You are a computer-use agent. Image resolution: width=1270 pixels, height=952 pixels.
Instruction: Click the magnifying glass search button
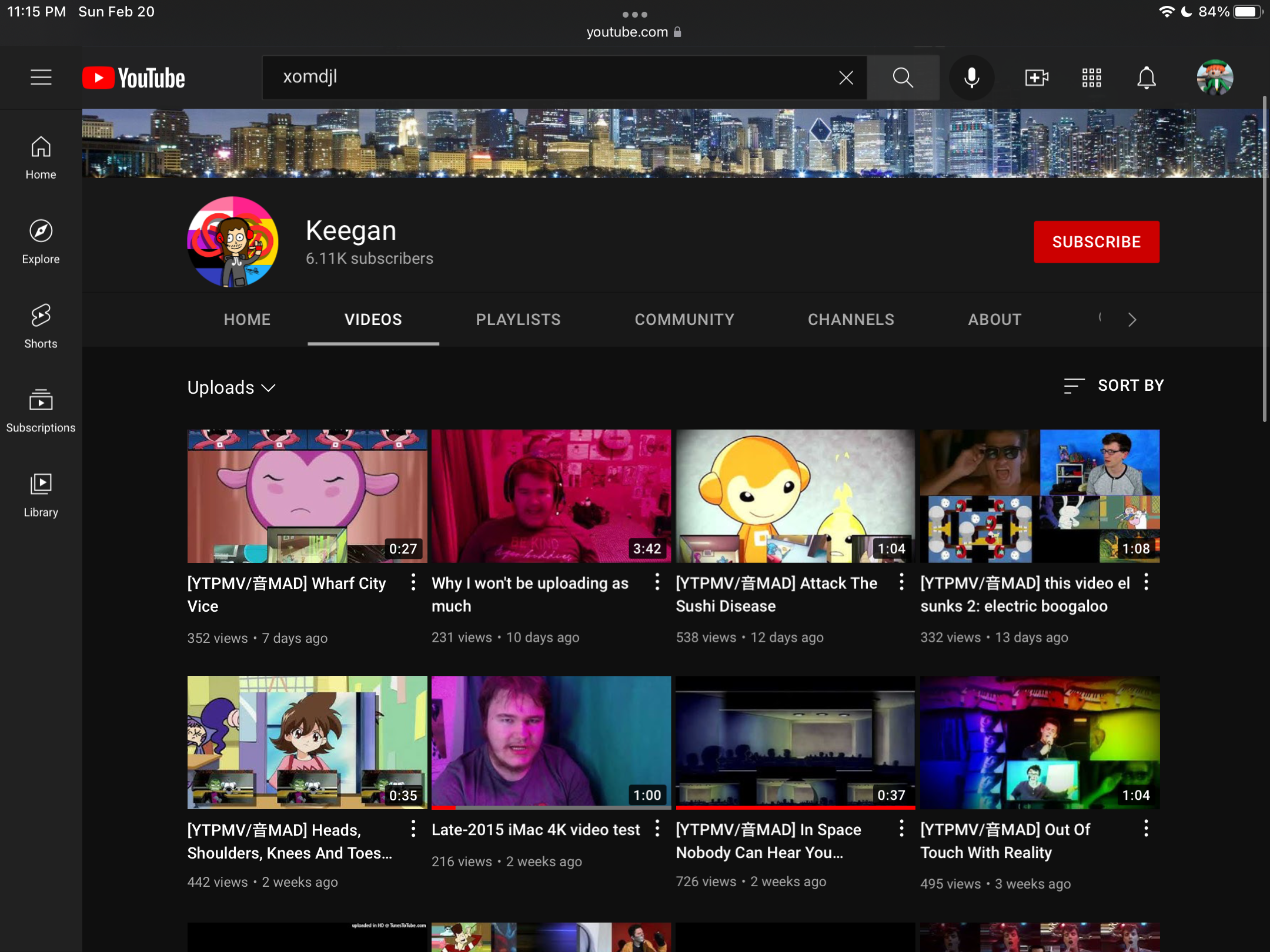[x=903, y=78]
